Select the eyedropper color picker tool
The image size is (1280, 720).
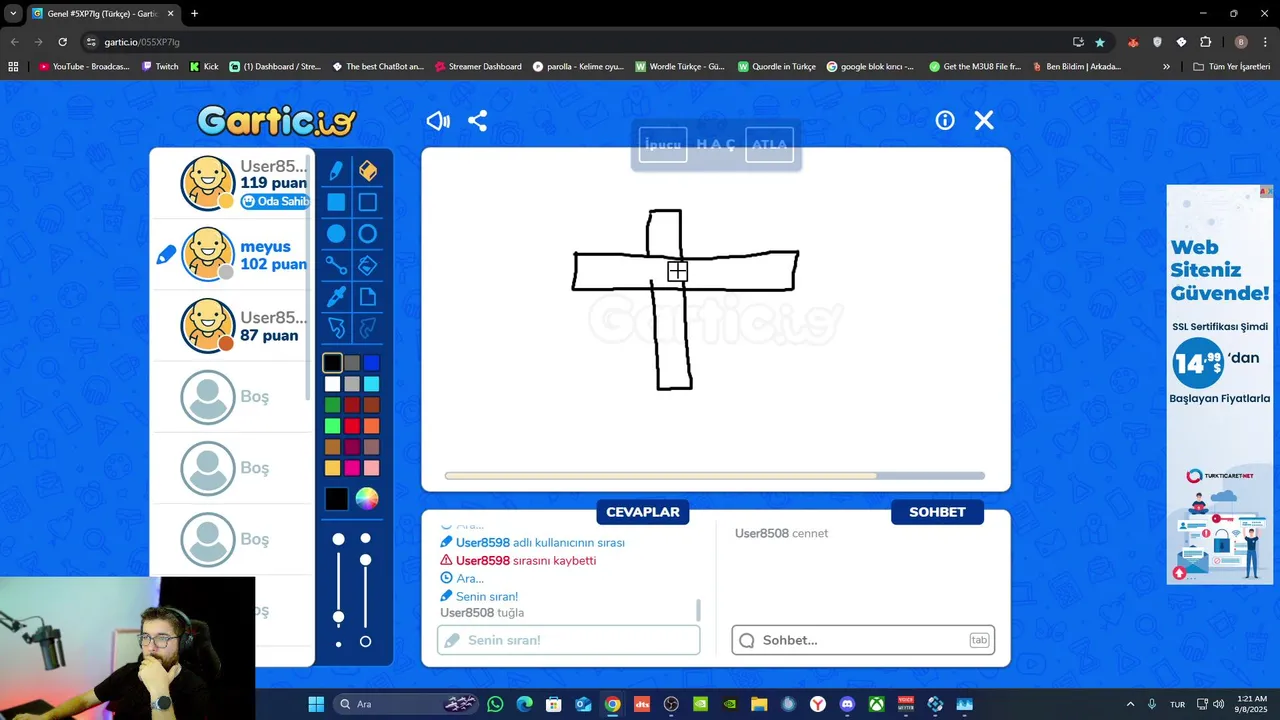[336, 297]
